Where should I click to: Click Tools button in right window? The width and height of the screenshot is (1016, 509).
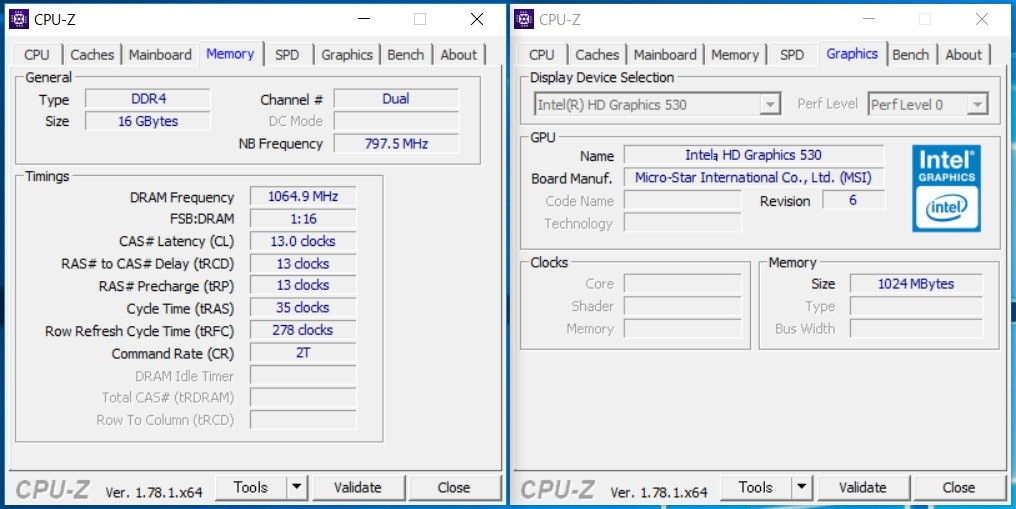(756, 487)
